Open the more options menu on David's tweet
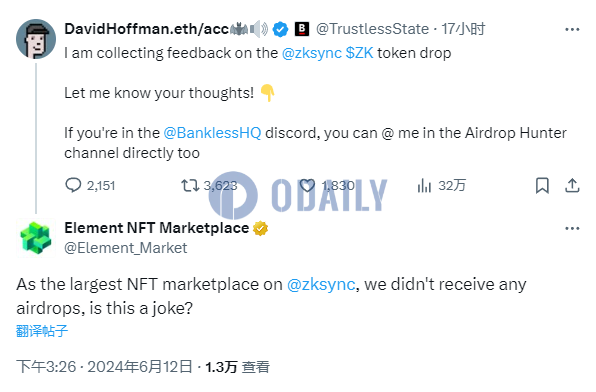This screenshot has height=392, width=596. click(x=572, y=29)
